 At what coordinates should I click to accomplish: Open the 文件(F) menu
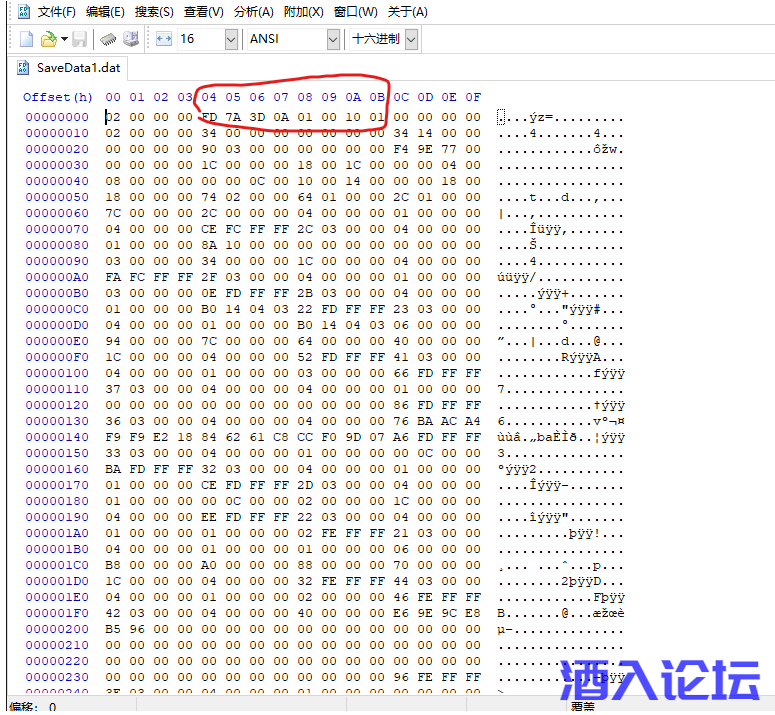click(56, 11)
